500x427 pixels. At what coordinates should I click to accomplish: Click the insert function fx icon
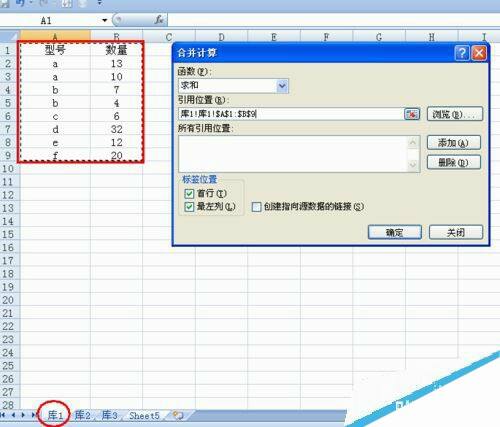[x=159, y=20]
